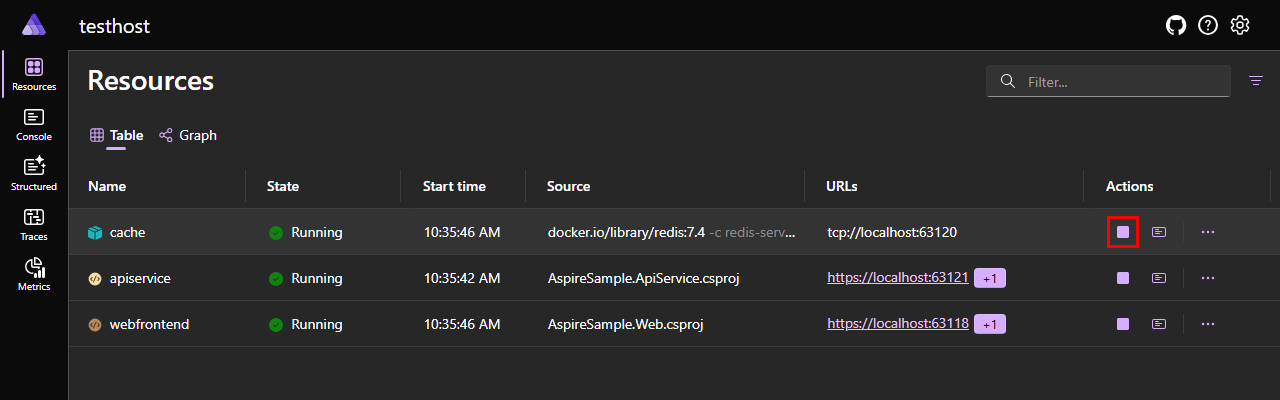This screenshot has height=400, width=1280.
Task: Open more actions menu for webfrontend
Action: [1208, 324]
